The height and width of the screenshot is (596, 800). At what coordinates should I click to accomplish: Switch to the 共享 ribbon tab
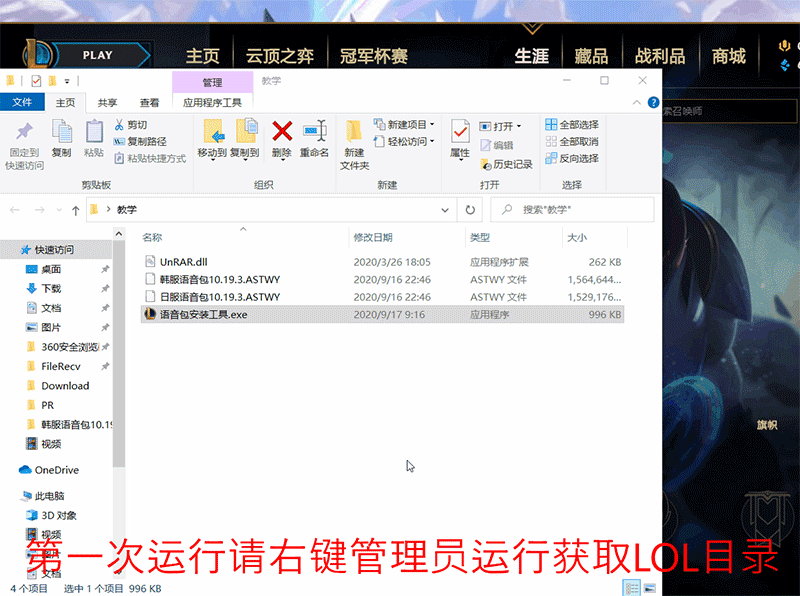click(107, 103)
